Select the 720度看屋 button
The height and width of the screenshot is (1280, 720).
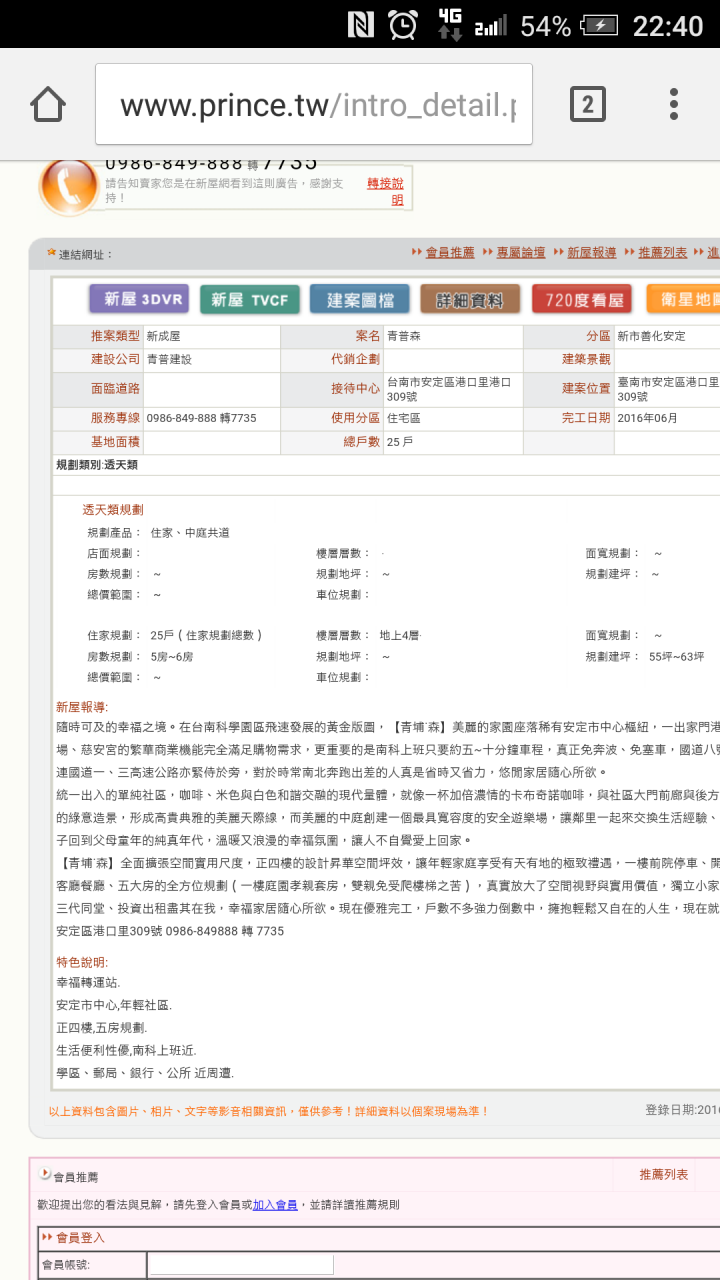pos(582,299)
